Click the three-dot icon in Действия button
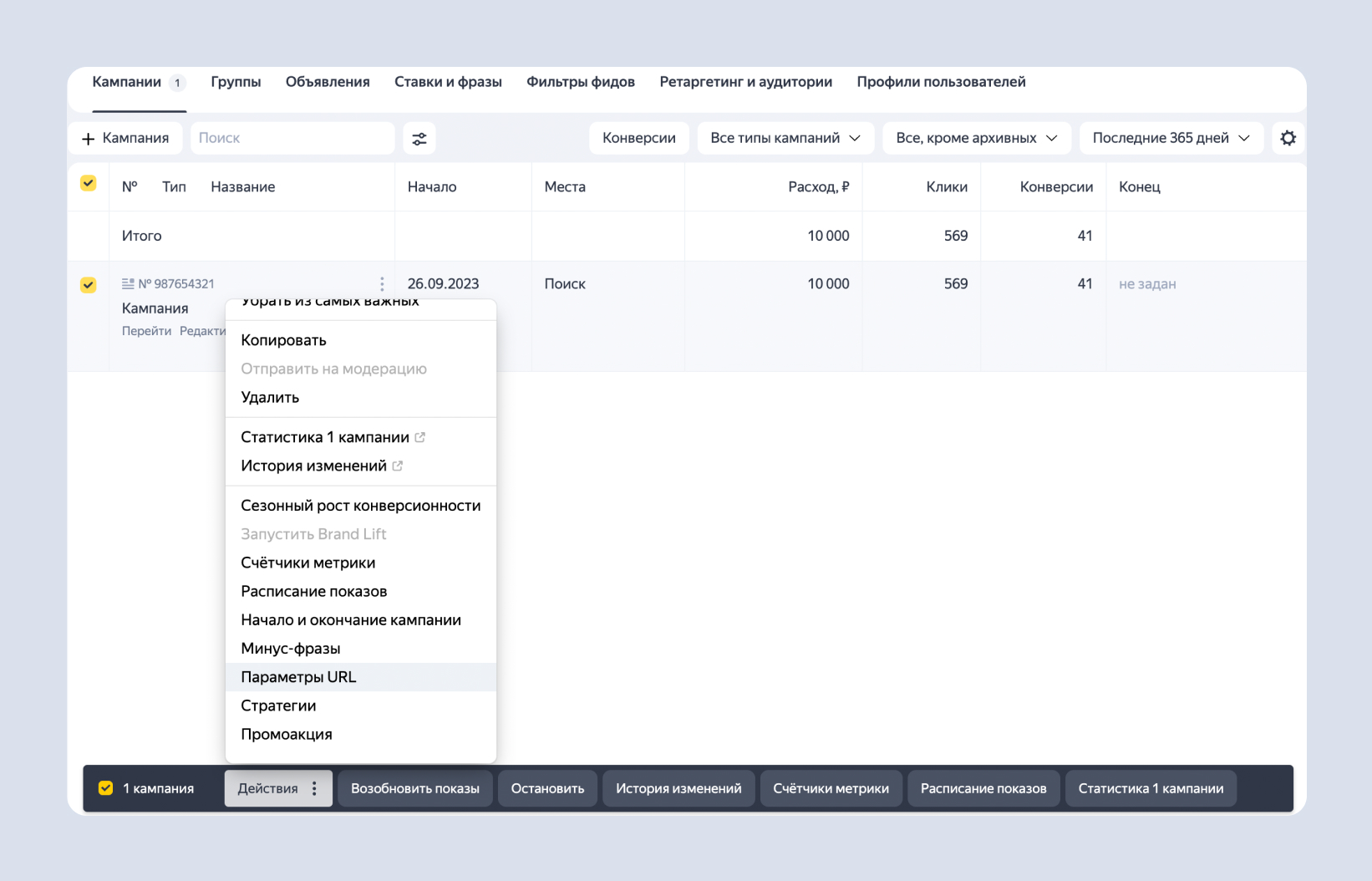 click(314, 788)
